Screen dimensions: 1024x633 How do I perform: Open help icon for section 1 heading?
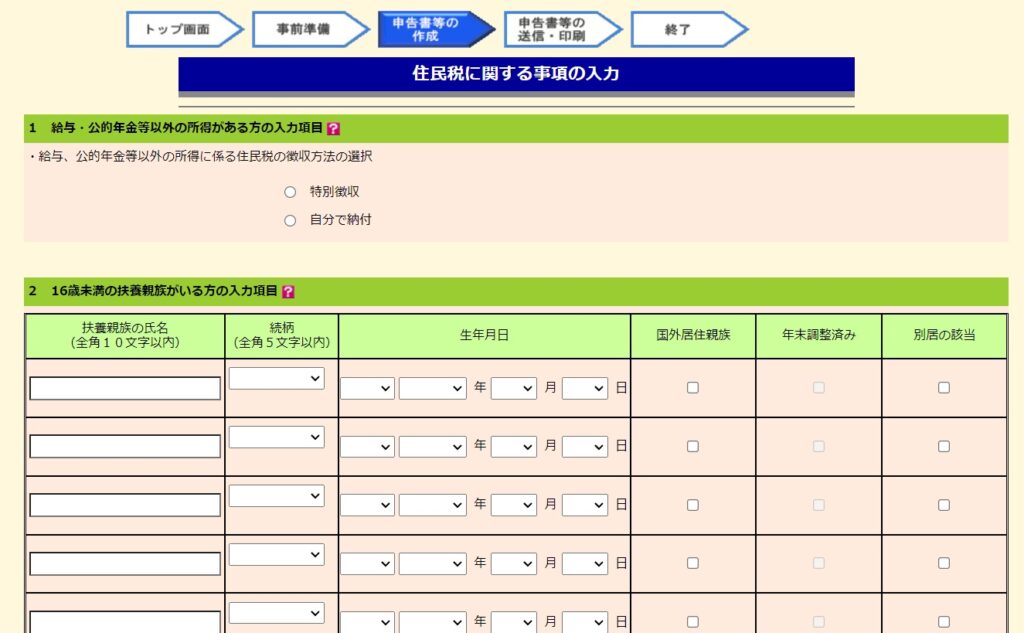point(333,129)
